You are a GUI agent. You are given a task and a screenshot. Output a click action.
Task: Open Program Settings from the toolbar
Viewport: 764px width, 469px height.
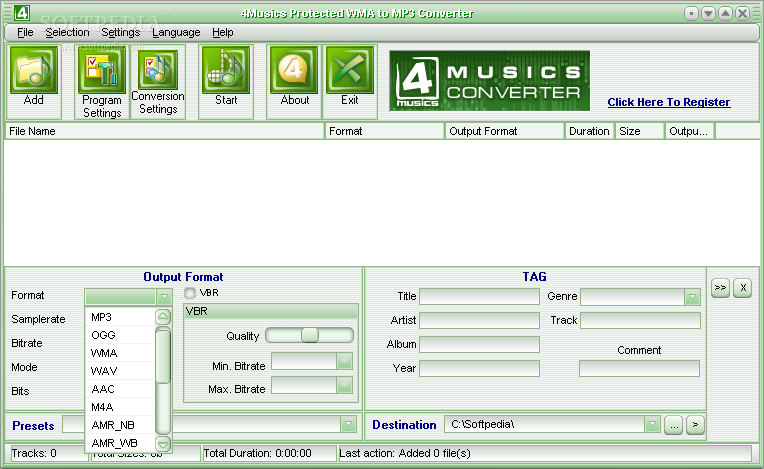[x=102, y=70]
